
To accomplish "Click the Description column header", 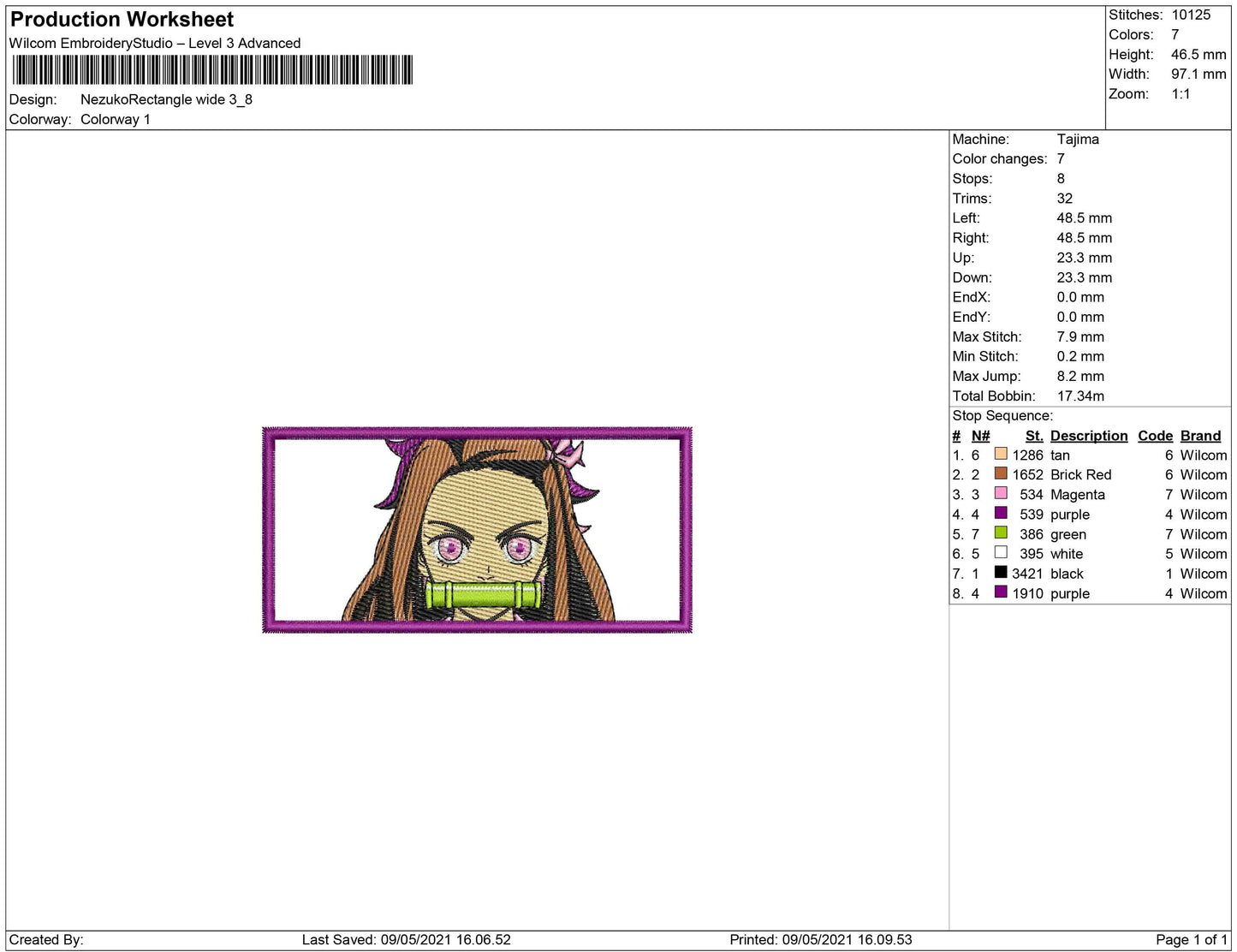I will tap(1089, 436).
